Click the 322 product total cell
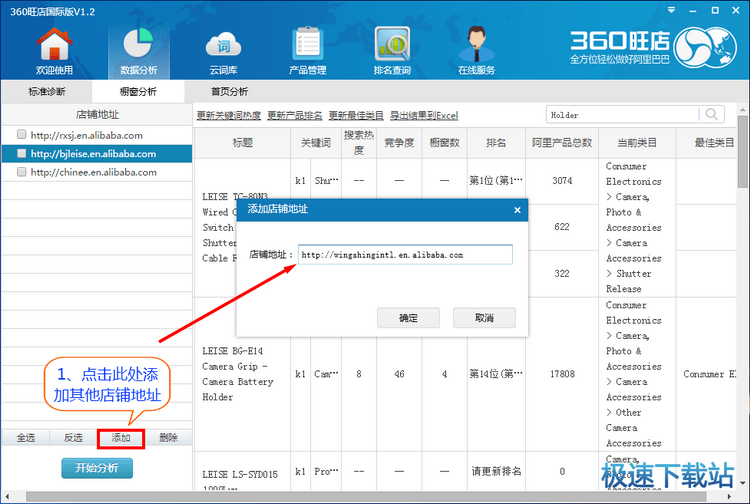Screen dimensions: 750x504 coord(562,274)
